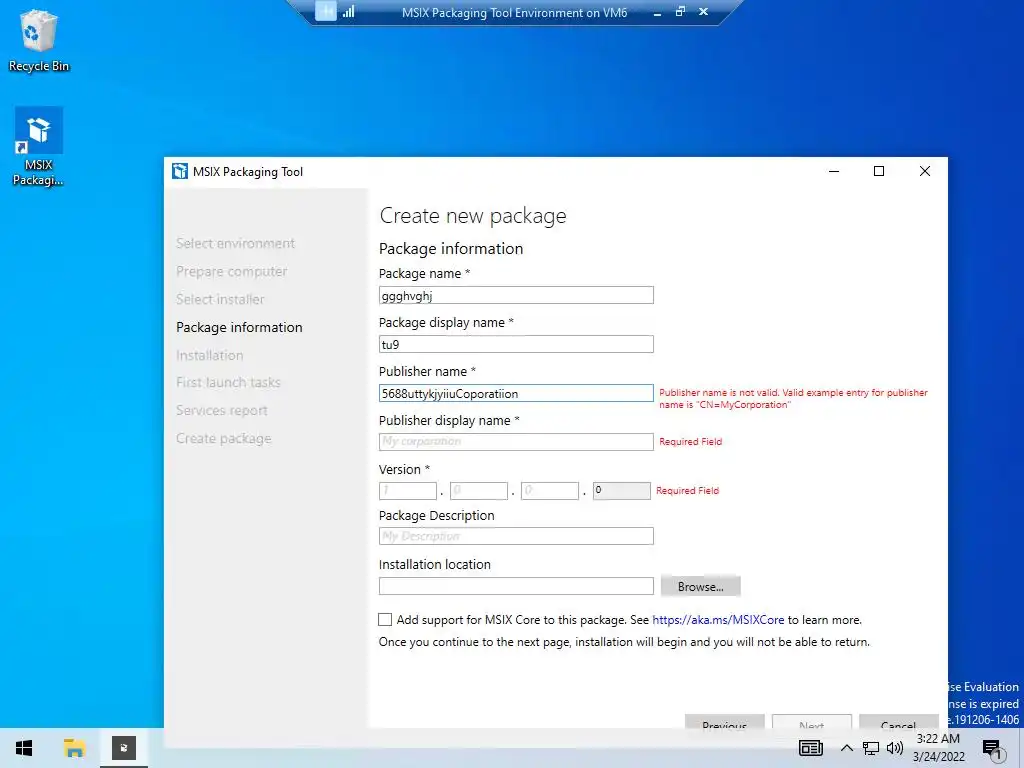
Task: Click the Package name field
Action: click(516, 295)
